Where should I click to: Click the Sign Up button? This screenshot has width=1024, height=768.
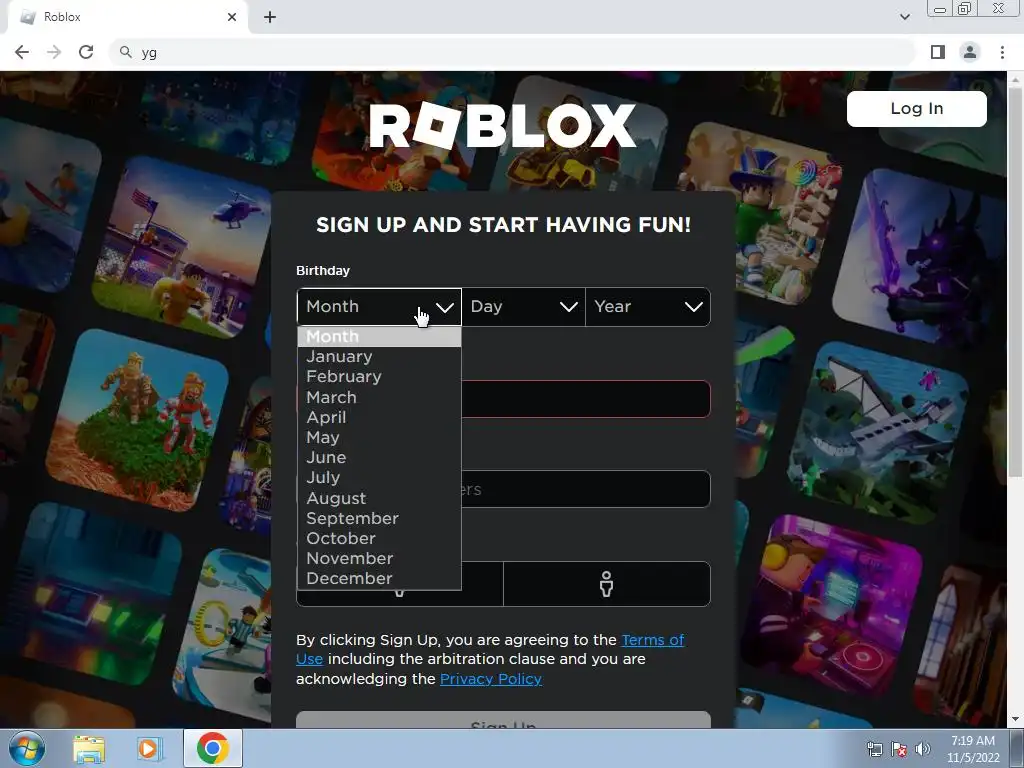pos(503,720)
